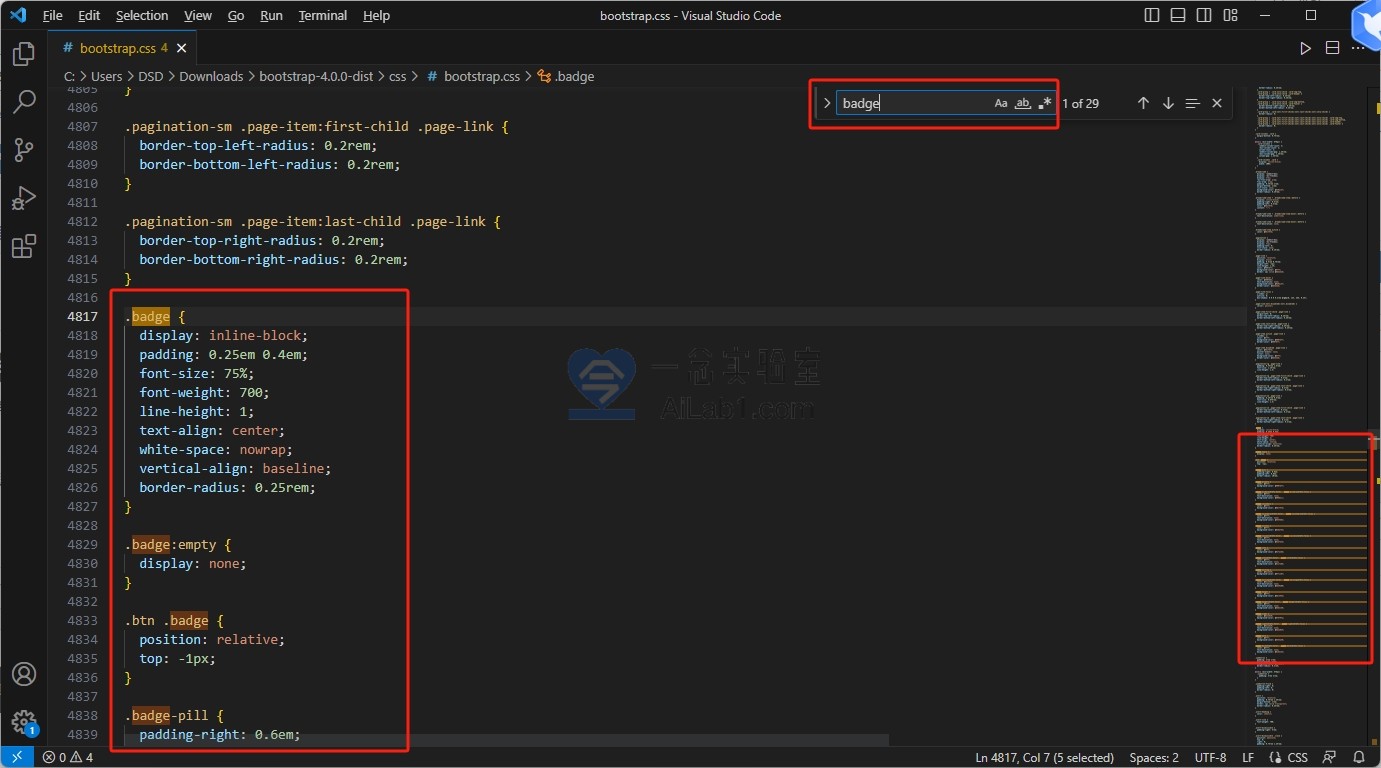
Task: Click Ln 4817, Col 7 status entry
Action: point(1044,758)
